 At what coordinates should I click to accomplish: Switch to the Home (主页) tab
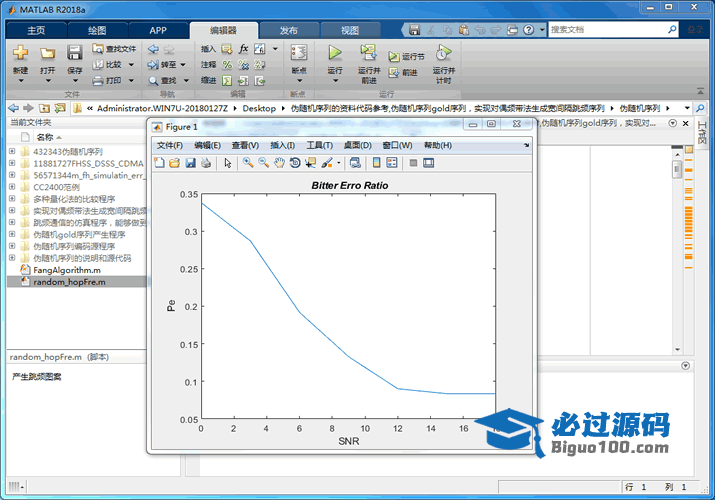click(x=36, y=31)
